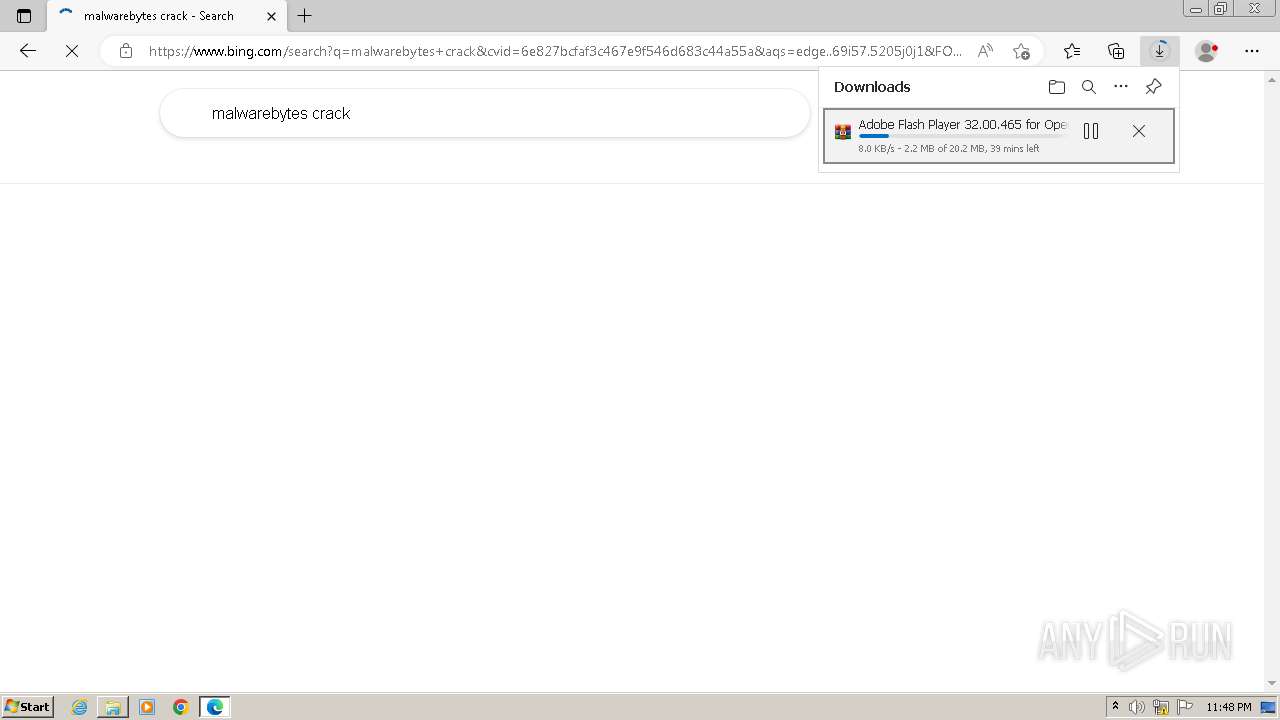
Task: Click the vertical scrollbar up arrow
Action: click(x=1272, y=78)
